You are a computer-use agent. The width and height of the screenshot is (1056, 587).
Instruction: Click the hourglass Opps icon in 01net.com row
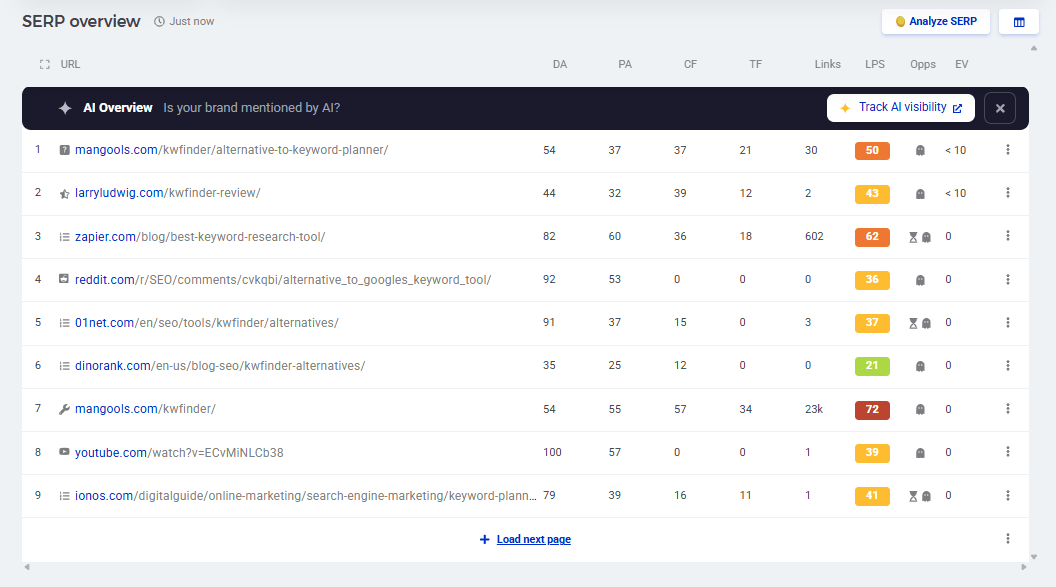point(913,323)
